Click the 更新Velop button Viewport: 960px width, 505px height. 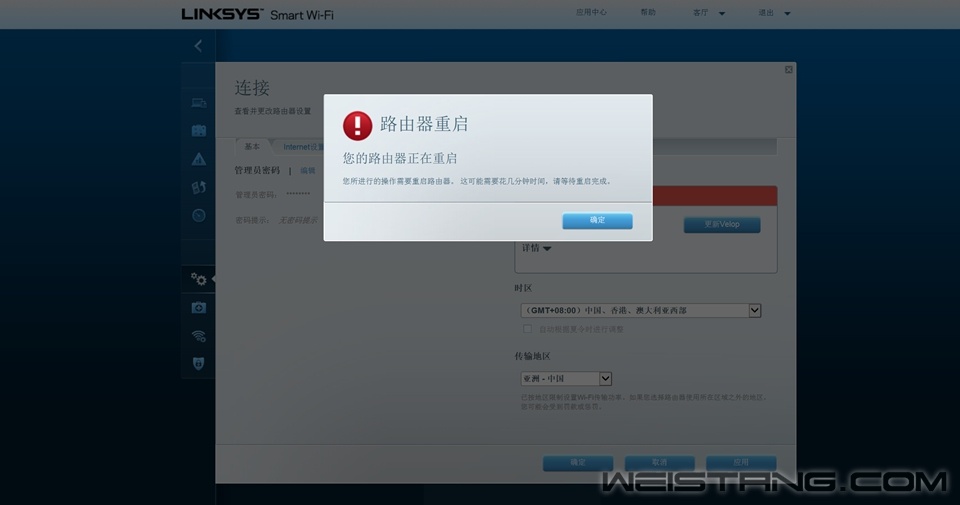point(721,225)
